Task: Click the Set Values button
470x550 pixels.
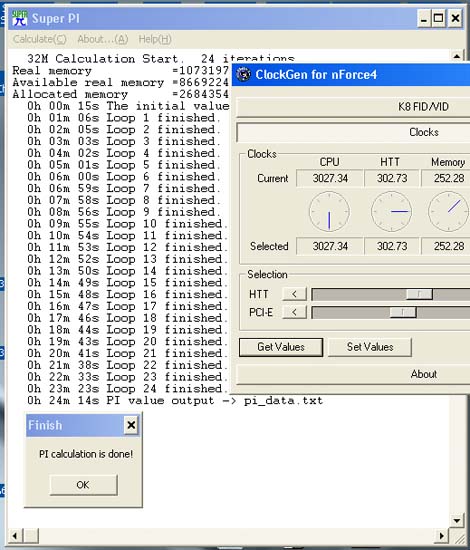Action: tap(370, 347)
